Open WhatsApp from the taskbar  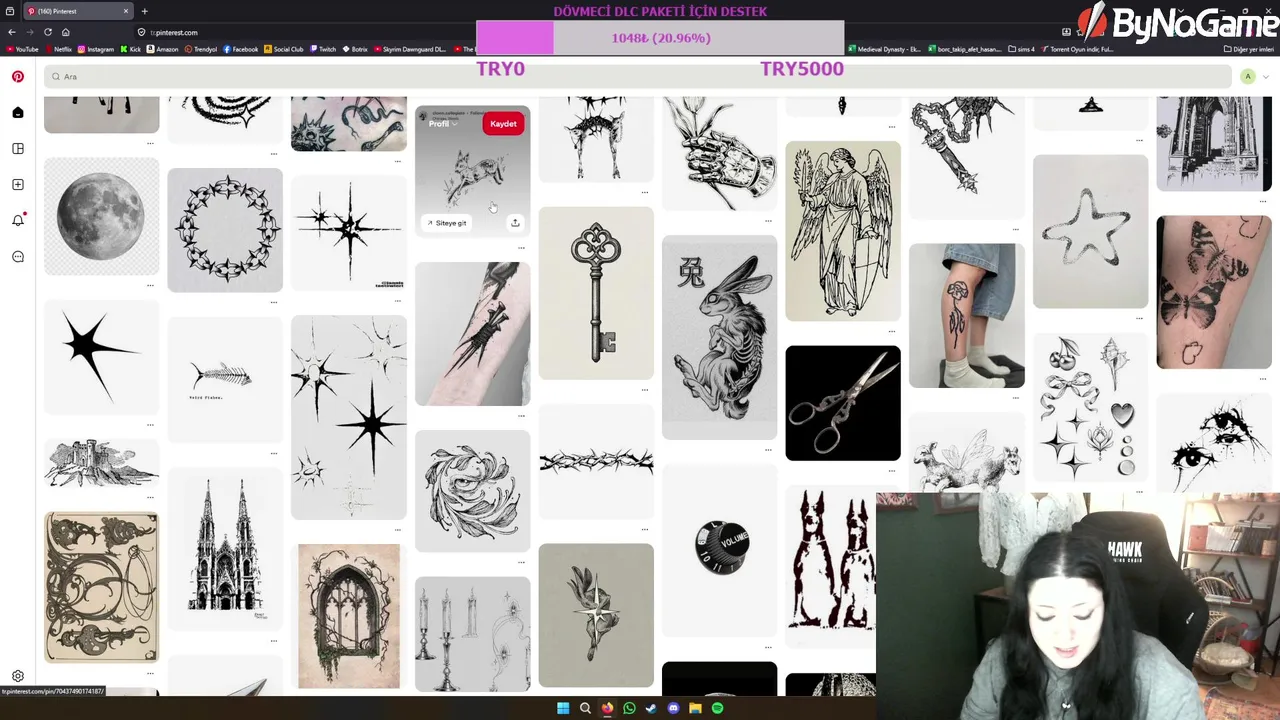click(x=629, y=708)
